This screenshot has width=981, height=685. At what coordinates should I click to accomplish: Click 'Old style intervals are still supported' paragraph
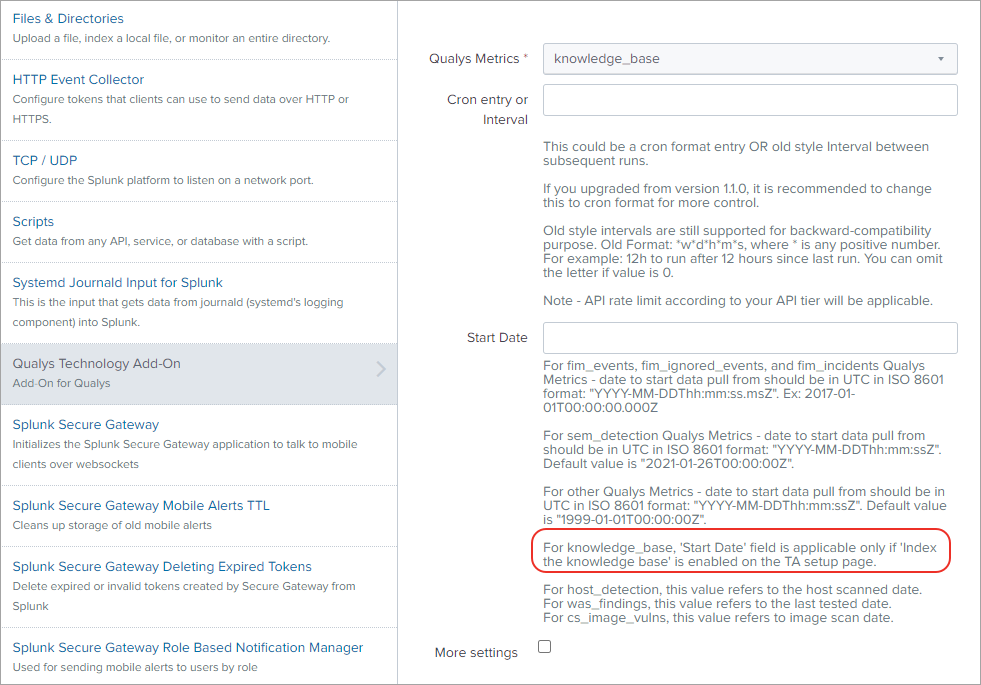pos(743,252)
